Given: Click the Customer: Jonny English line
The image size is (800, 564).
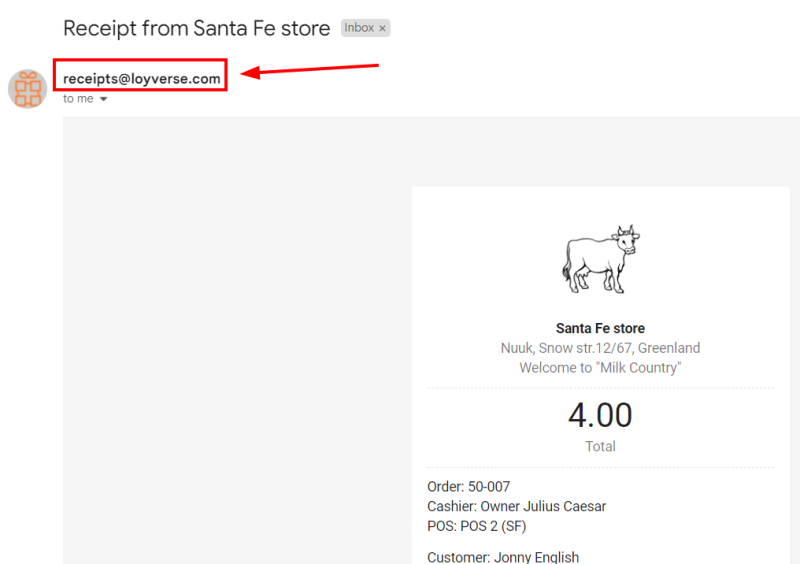Looking at the screenshot, I should [x=503, y=557].
